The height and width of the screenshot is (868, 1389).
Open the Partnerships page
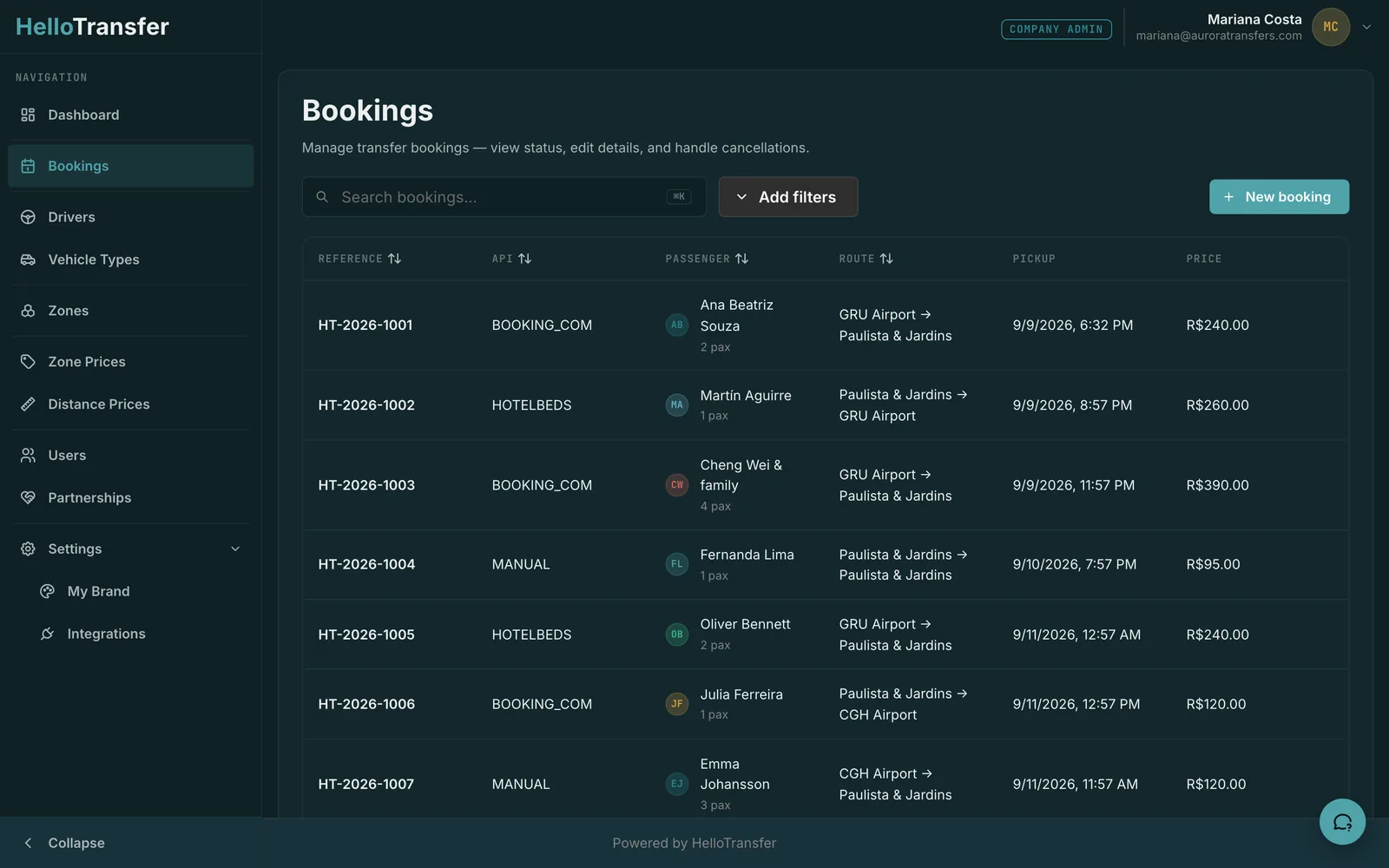click(x=131, y=497)
